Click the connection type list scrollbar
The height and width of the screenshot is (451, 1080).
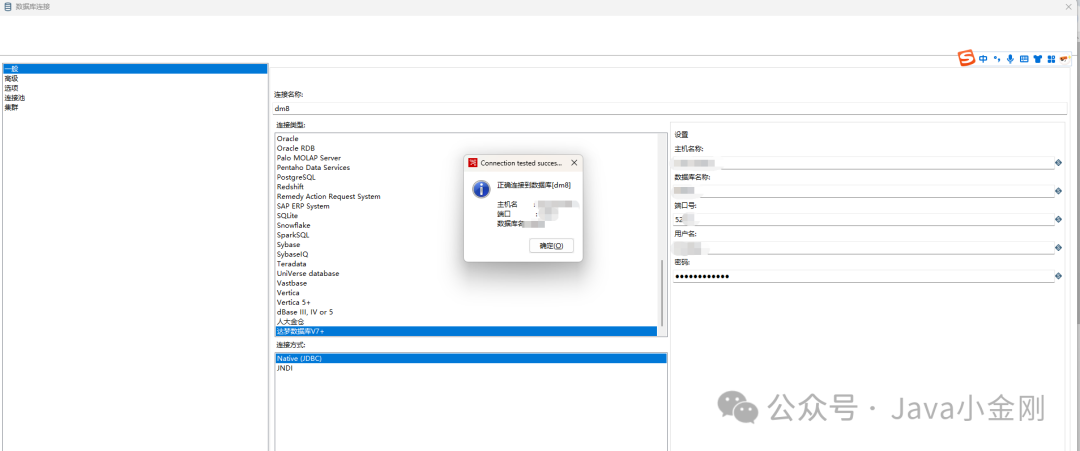tap(662, 293)
